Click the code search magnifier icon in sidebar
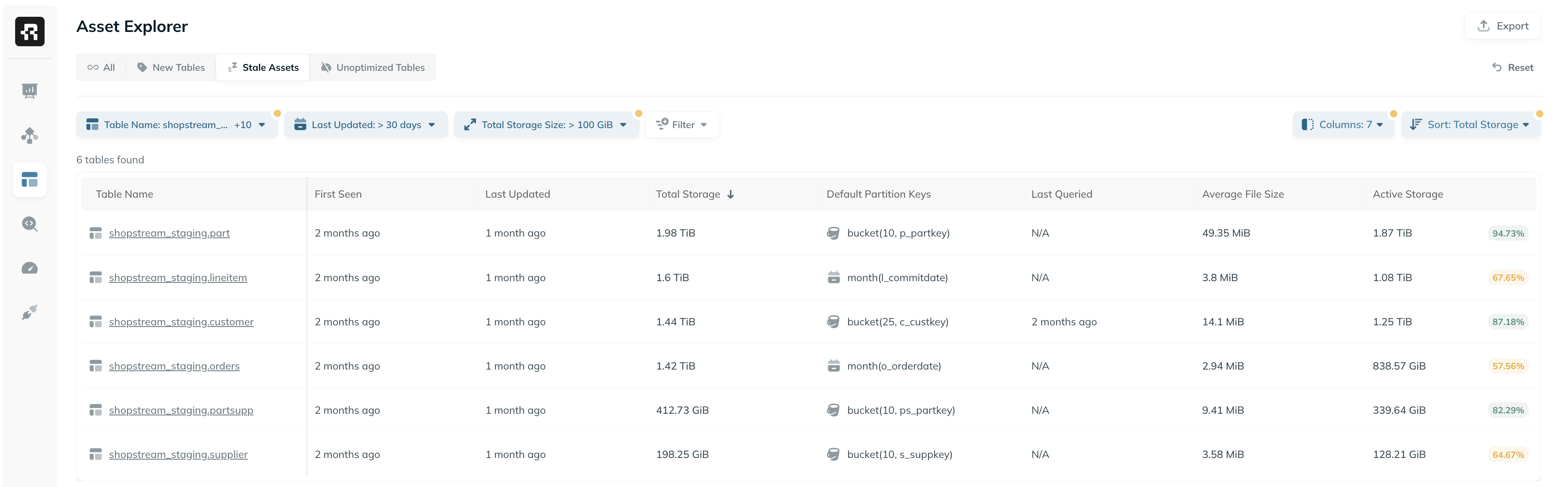This screenshot has width=1568, height=487. tap(29, 224)
